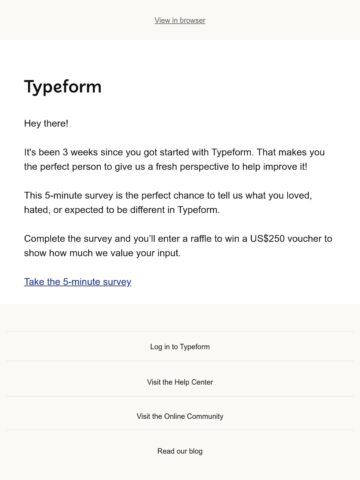
Task: Open the View in browser link
Action: coord(180,20)
